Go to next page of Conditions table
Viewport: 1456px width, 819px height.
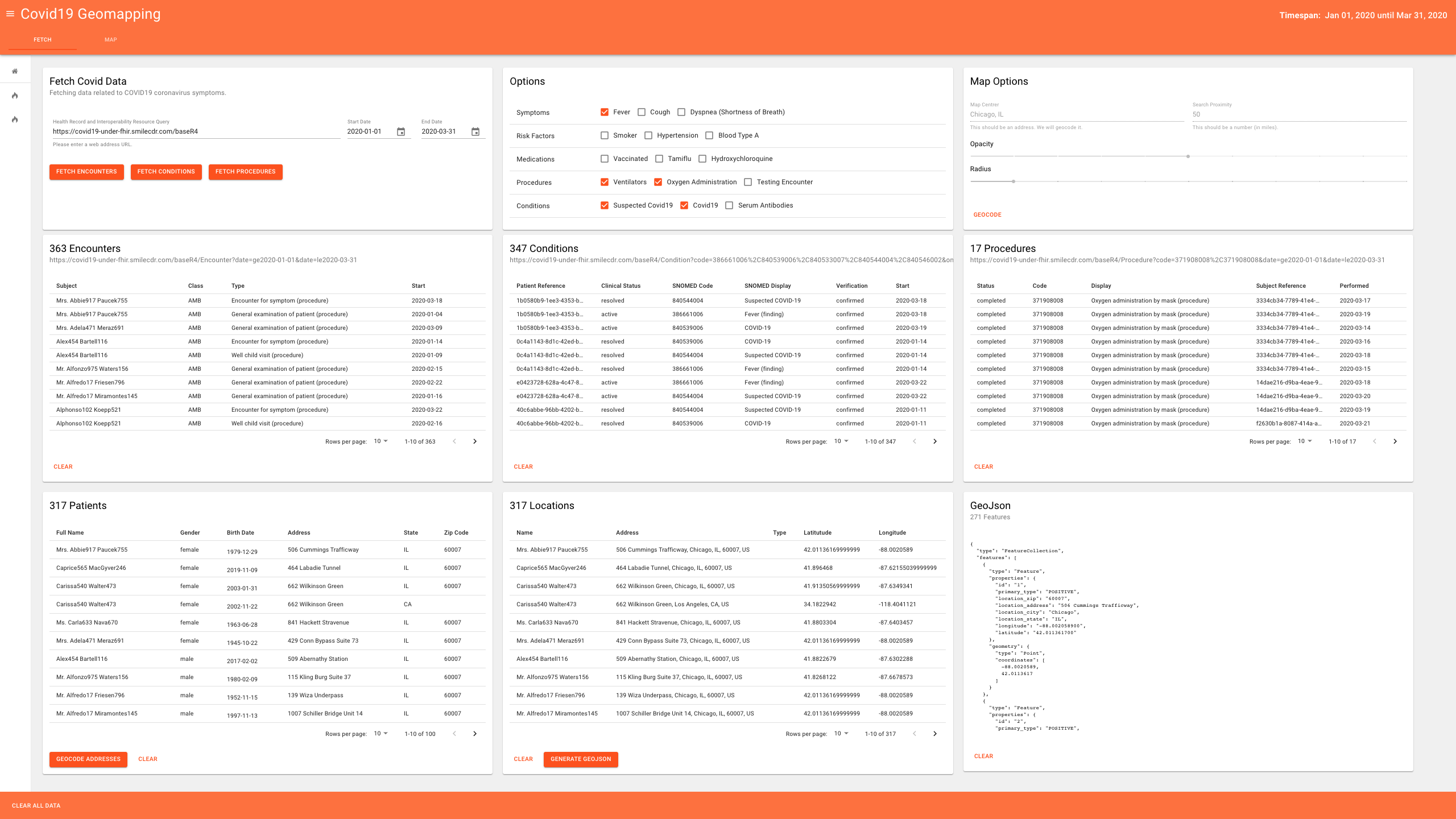pos(935,441)
